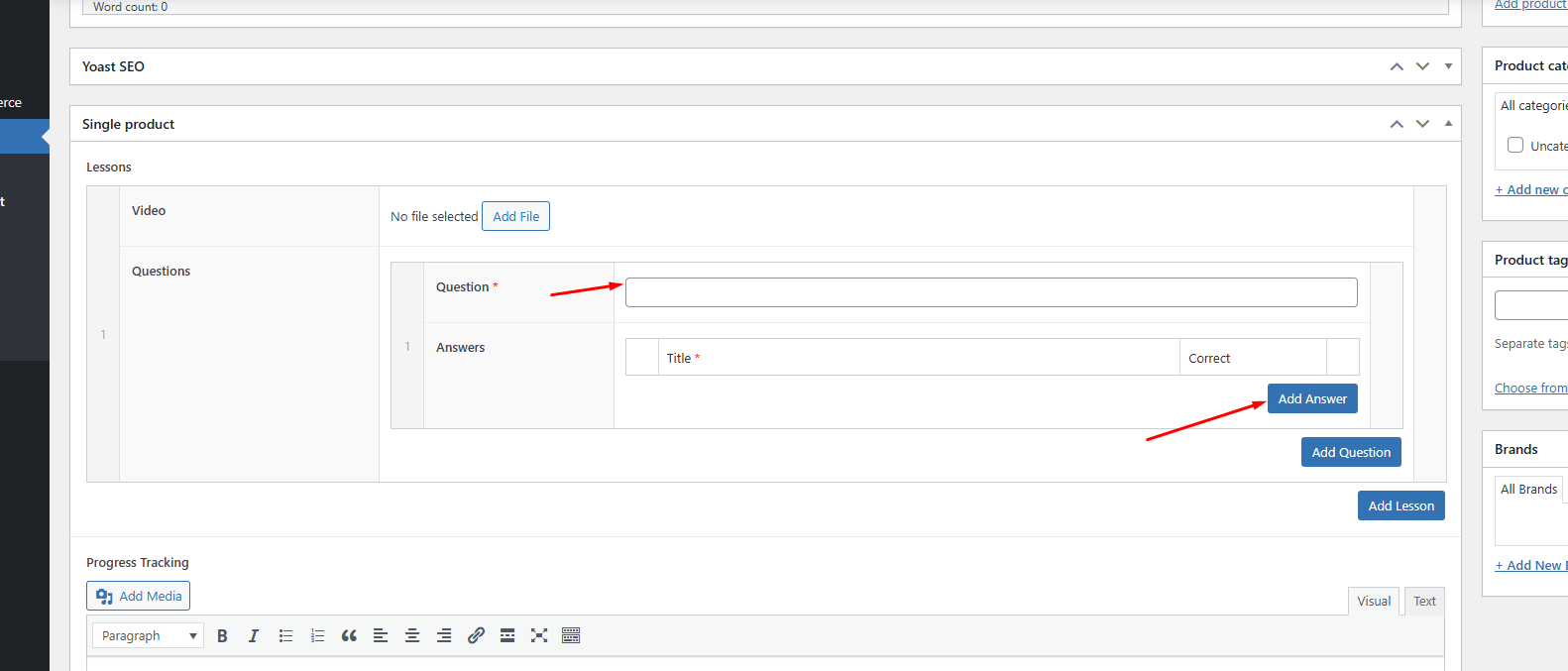Apply italic formatting in the editor
The image size is (1568, 671).
[x=254, y=636]
